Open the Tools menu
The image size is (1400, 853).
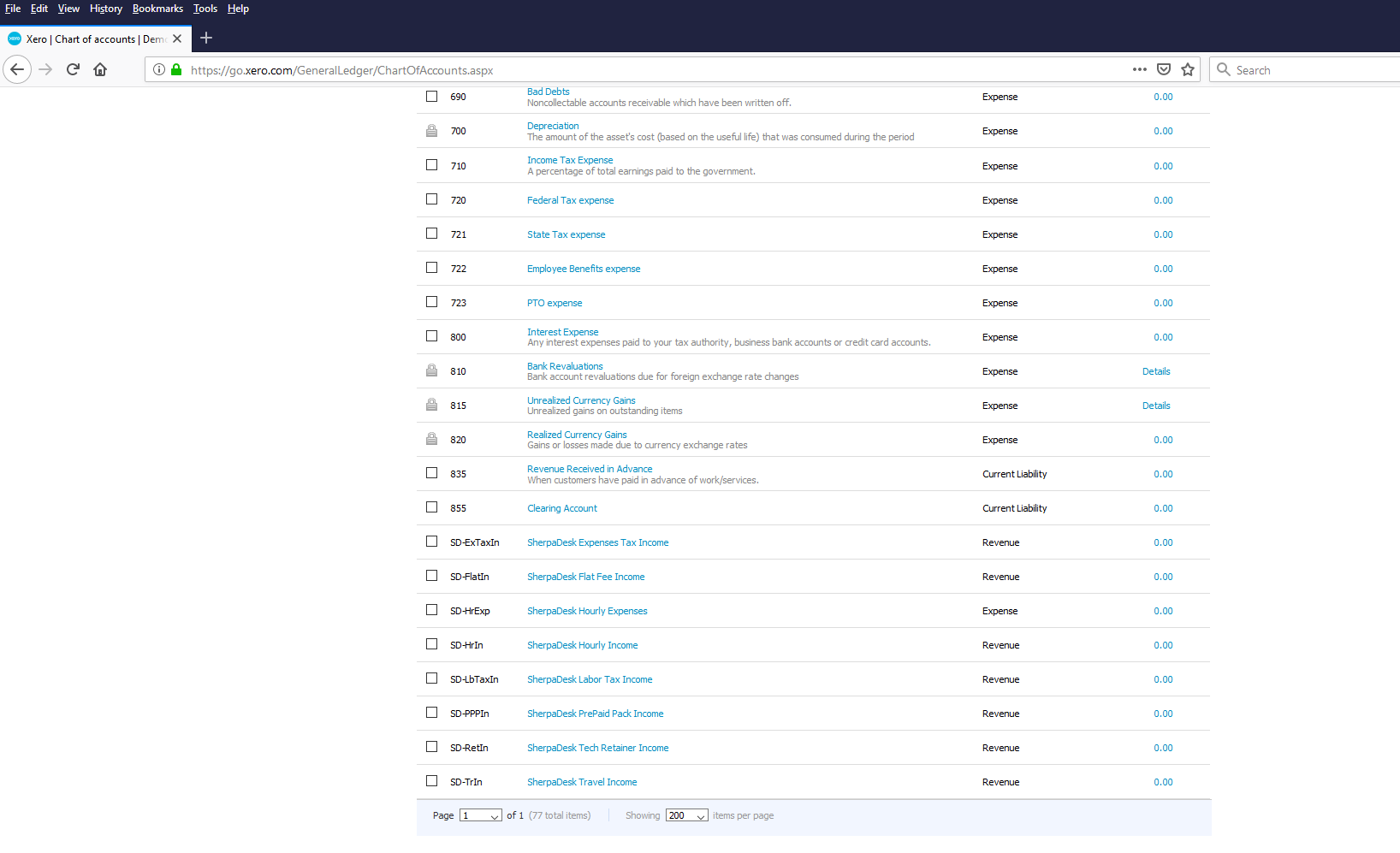point(205,9)
